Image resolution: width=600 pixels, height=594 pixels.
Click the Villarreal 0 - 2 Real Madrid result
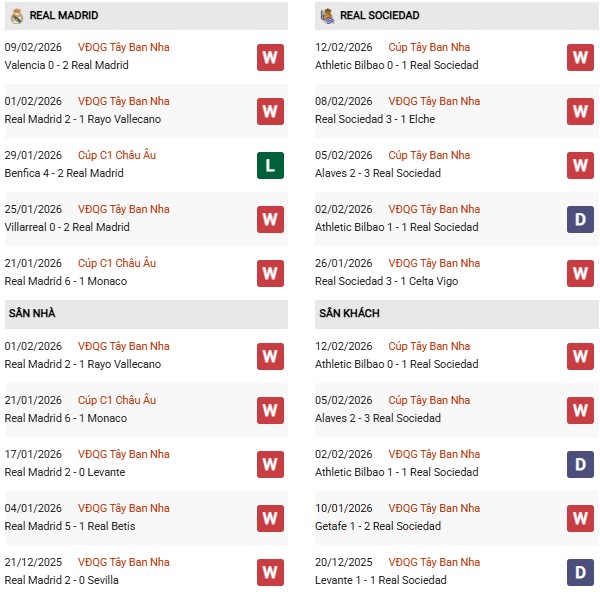[x=67, y=227]
